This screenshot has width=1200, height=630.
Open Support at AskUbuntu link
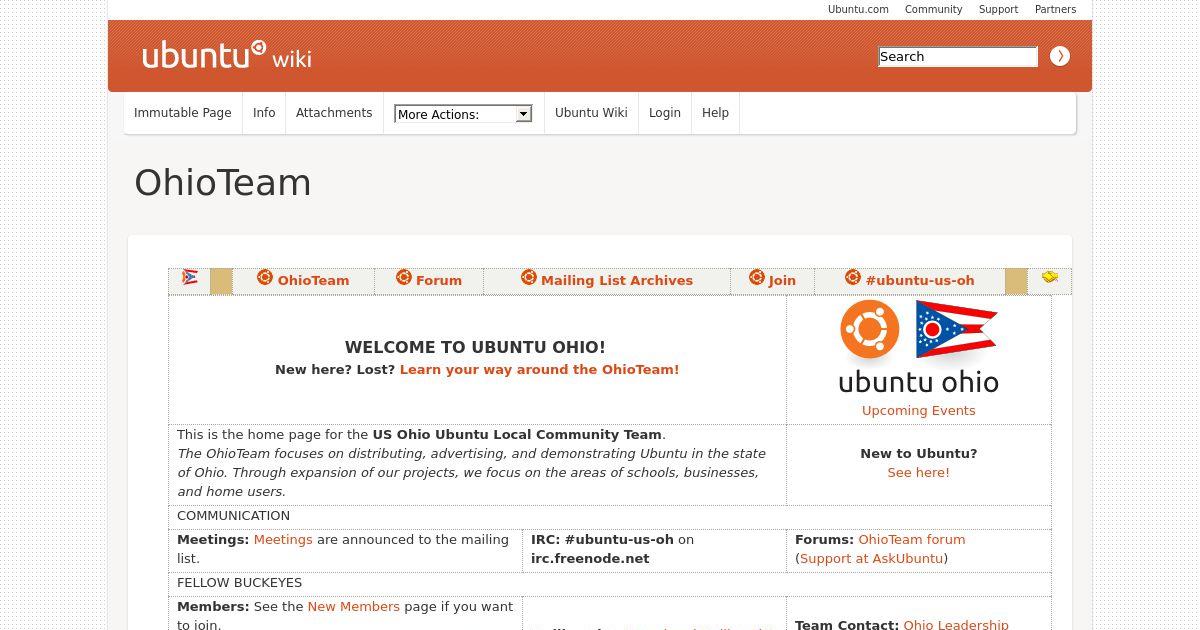pyautogui.click(x=871, y=559)
